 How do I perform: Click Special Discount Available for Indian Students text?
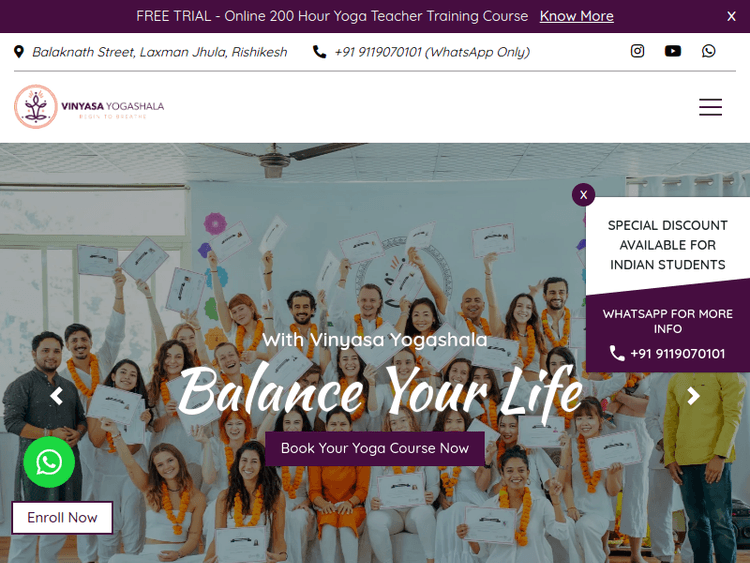coord(667,245)
